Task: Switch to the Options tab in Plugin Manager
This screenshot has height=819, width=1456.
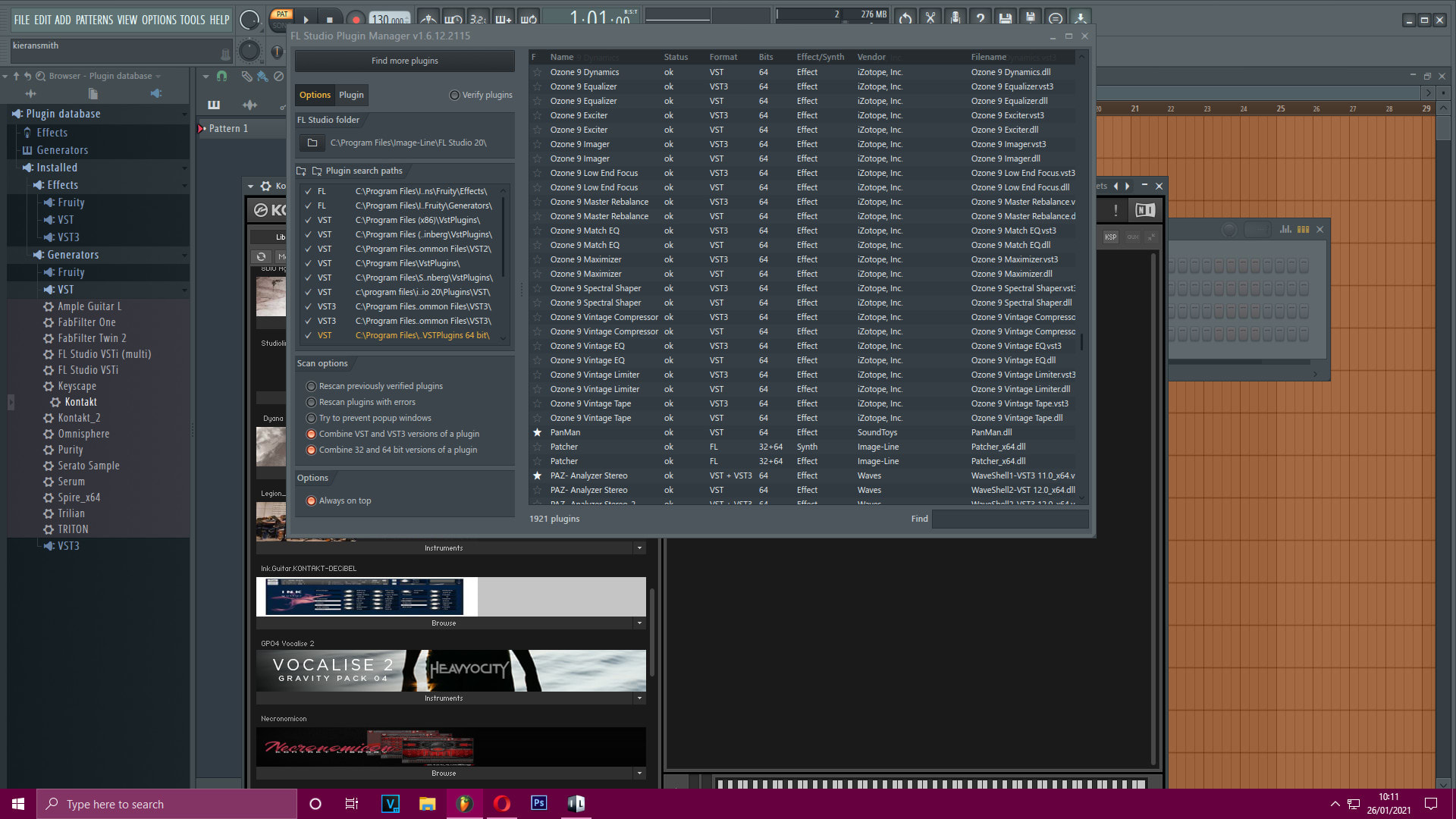Action: point(315,95)
